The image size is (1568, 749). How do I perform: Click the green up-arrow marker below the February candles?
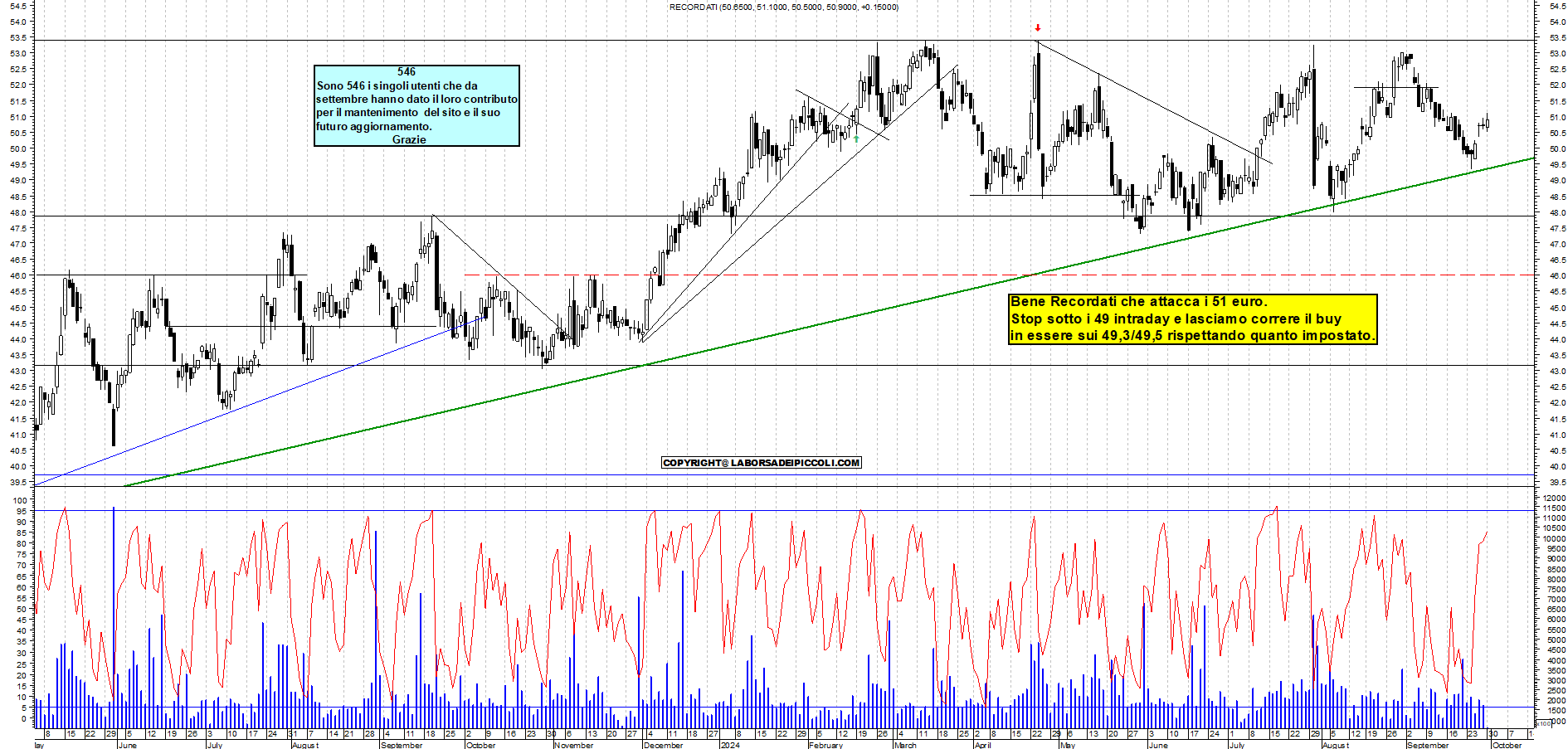[856, 139]
